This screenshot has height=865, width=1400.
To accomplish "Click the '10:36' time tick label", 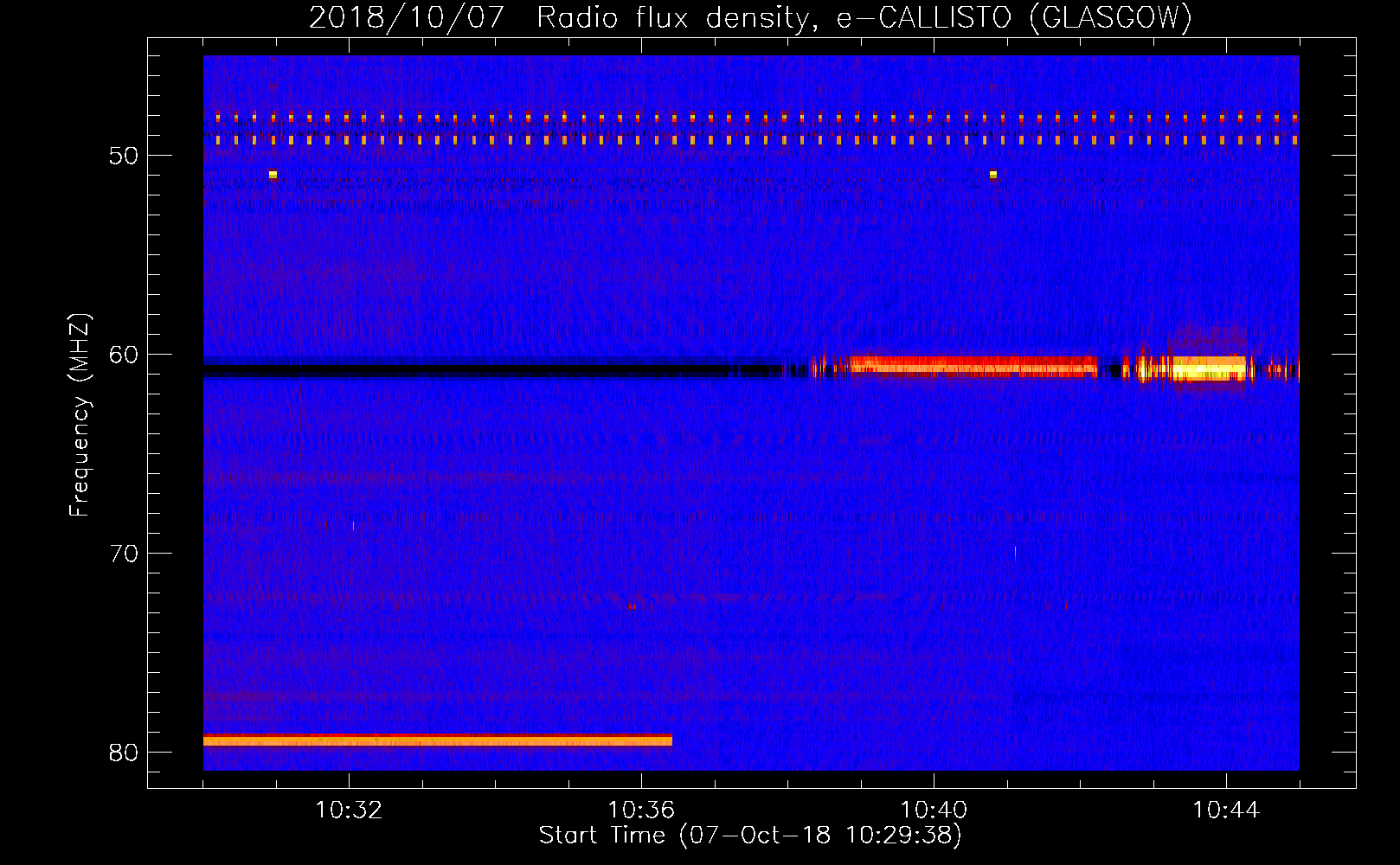I will click(641, 811).
